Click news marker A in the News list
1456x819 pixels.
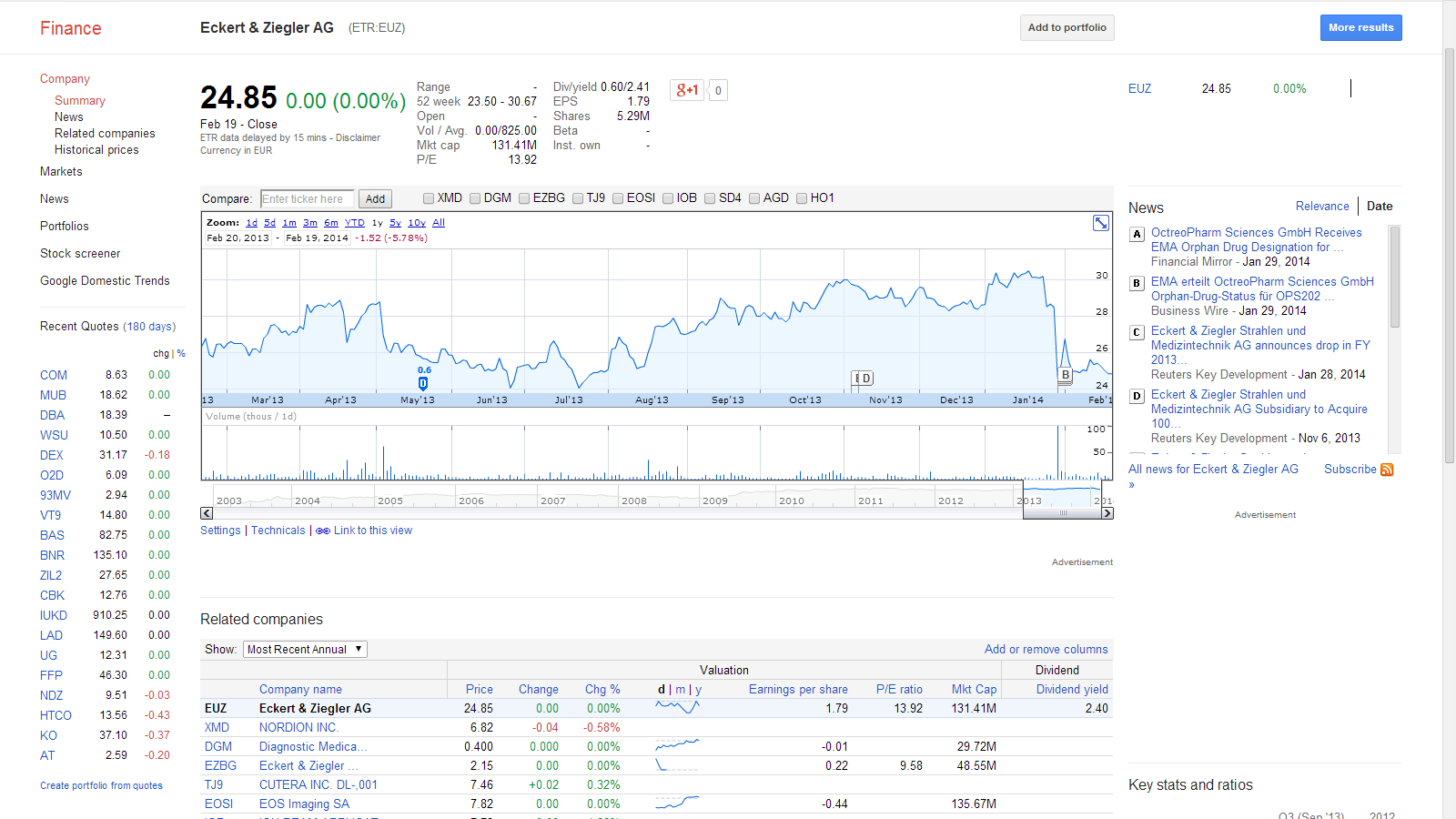pyautogui.click(x=1137, y=234)
